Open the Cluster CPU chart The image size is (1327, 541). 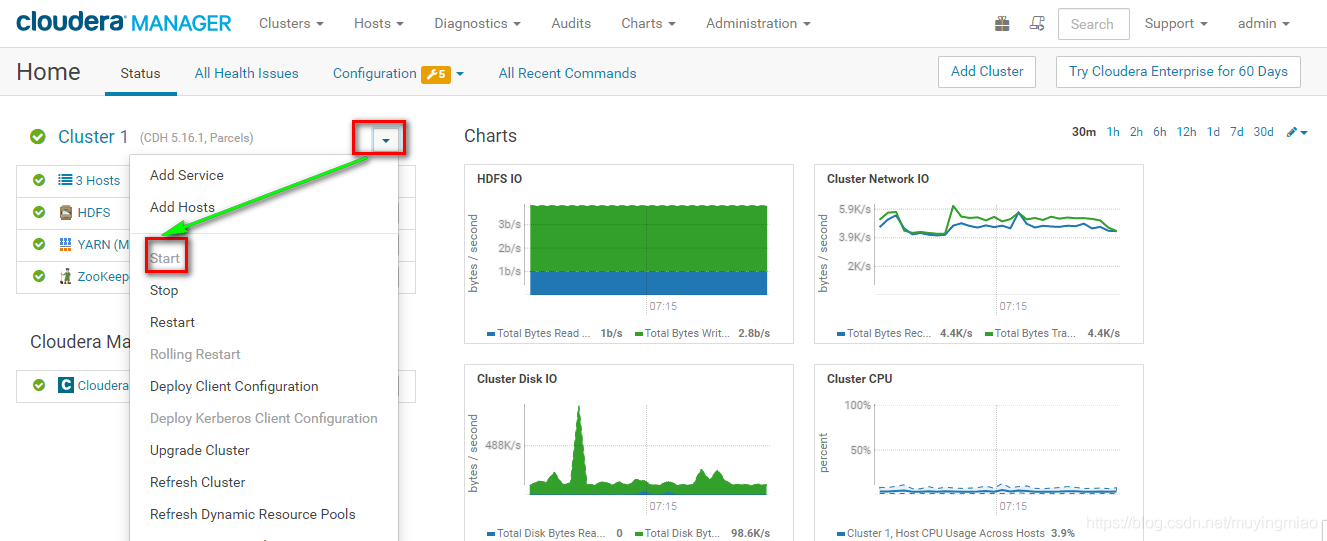(x=979, y=452)
